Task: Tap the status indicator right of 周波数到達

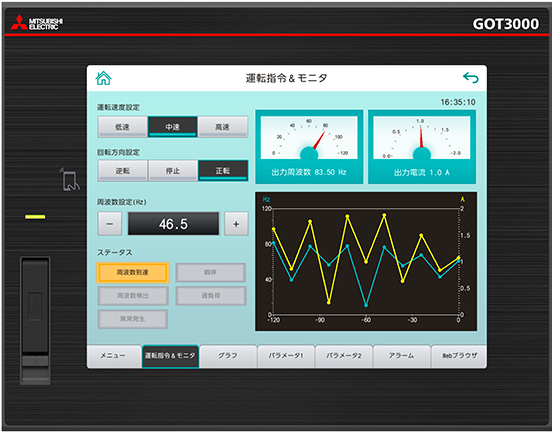Action: click(211, 272)
